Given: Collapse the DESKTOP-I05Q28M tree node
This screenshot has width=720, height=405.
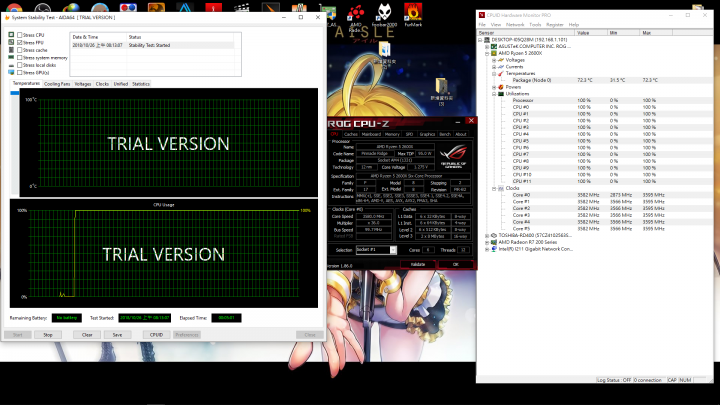Looking at the screenshot, I should click(480, 40).
